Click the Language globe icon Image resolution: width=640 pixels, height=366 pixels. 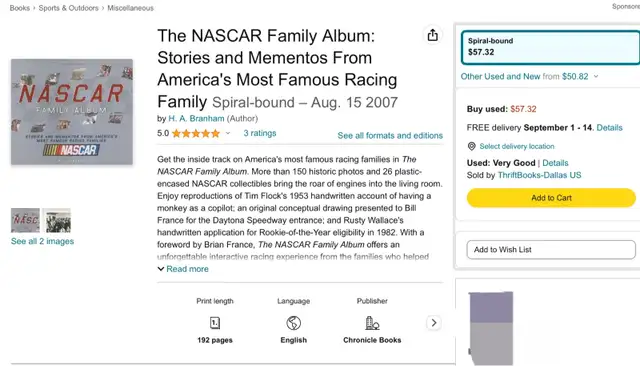click(293, 323)
